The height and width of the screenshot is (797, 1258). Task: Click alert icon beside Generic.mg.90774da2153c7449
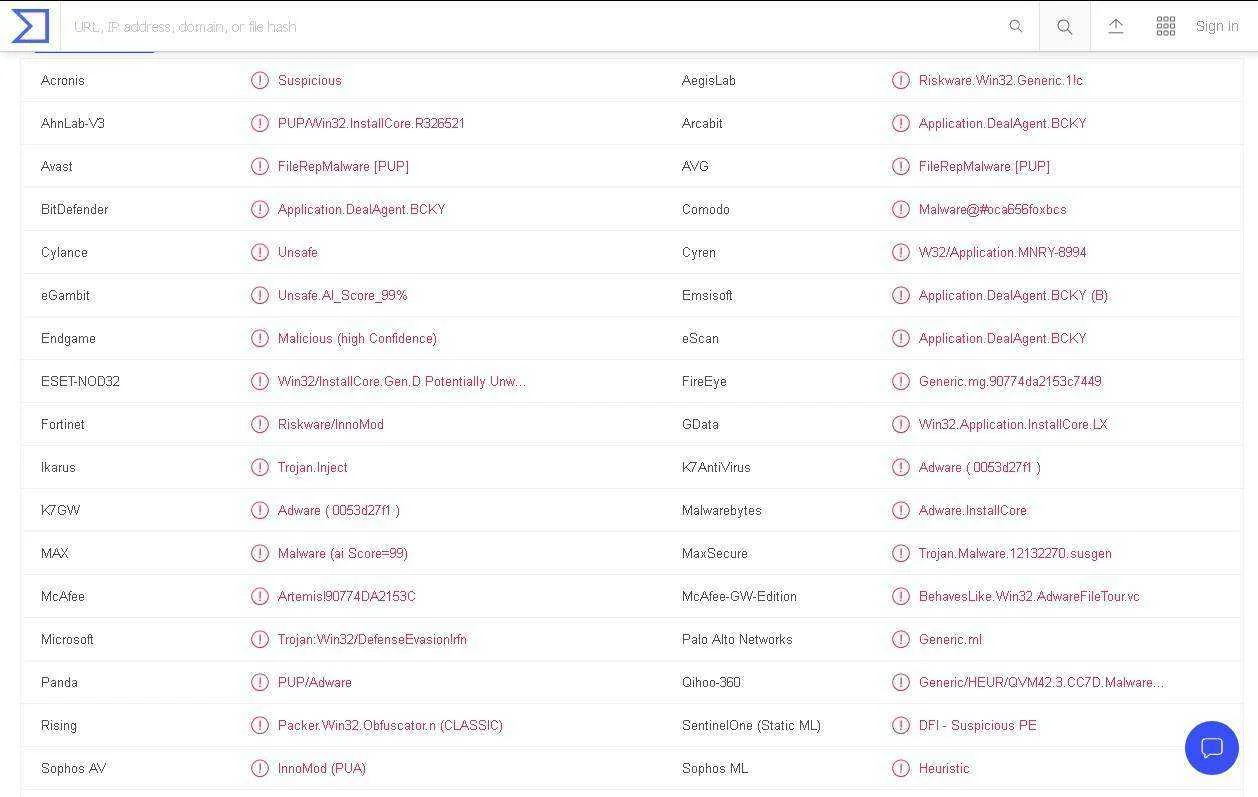901,381
